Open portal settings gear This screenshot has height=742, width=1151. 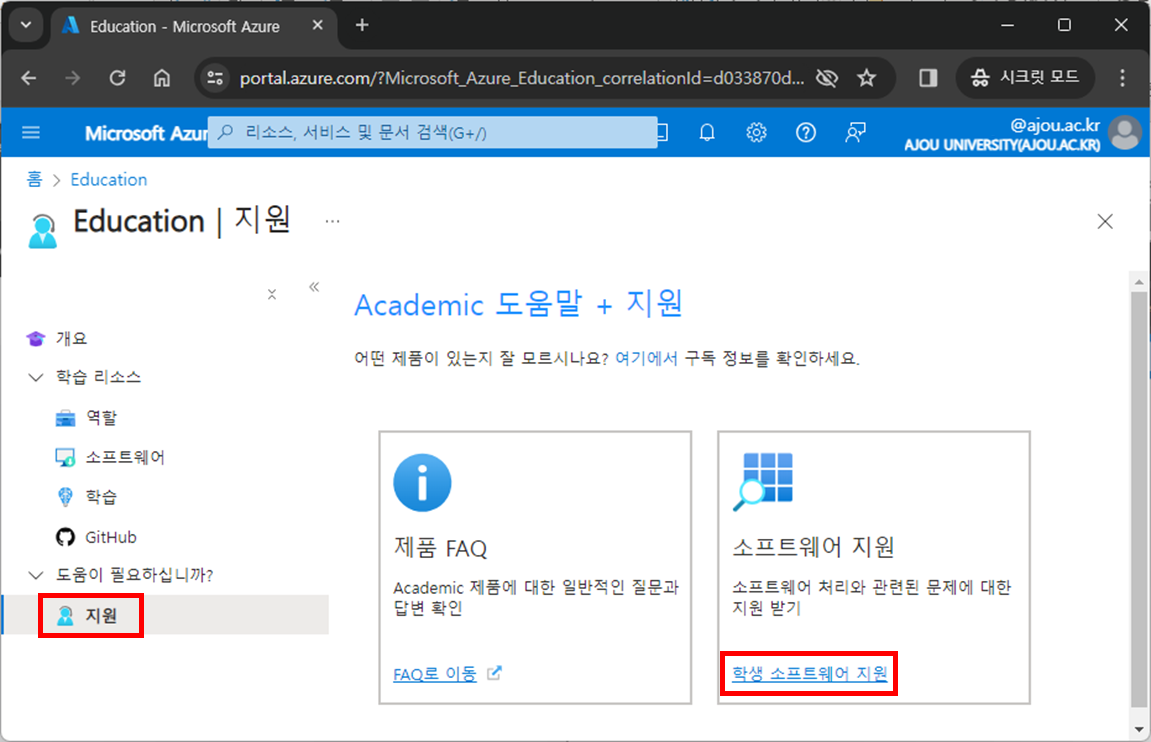click(x=756, y=133)
